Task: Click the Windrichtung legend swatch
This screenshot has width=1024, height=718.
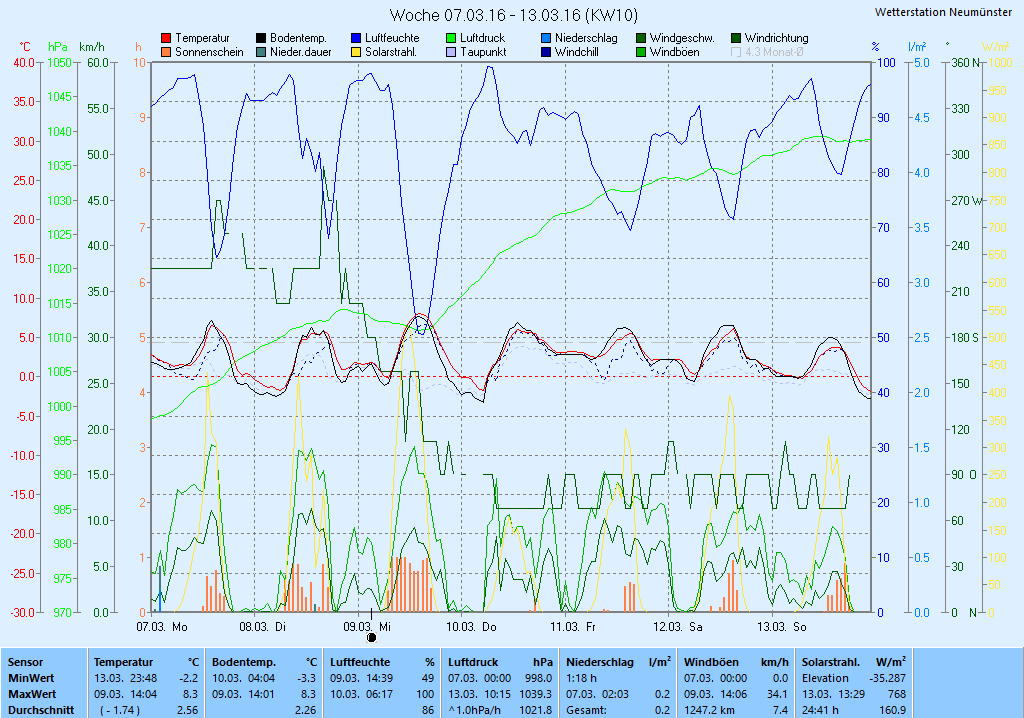Action: click(x=736, y=39)
